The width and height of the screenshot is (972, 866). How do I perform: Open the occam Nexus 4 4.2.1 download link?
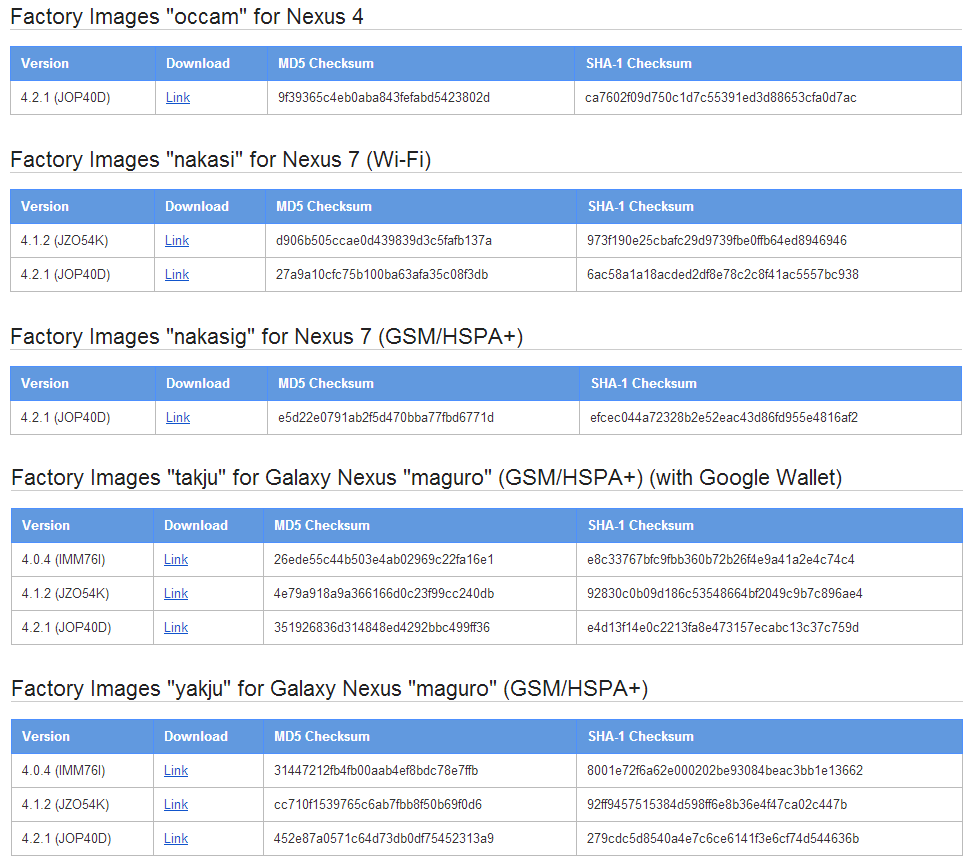[x=178, y=97]
